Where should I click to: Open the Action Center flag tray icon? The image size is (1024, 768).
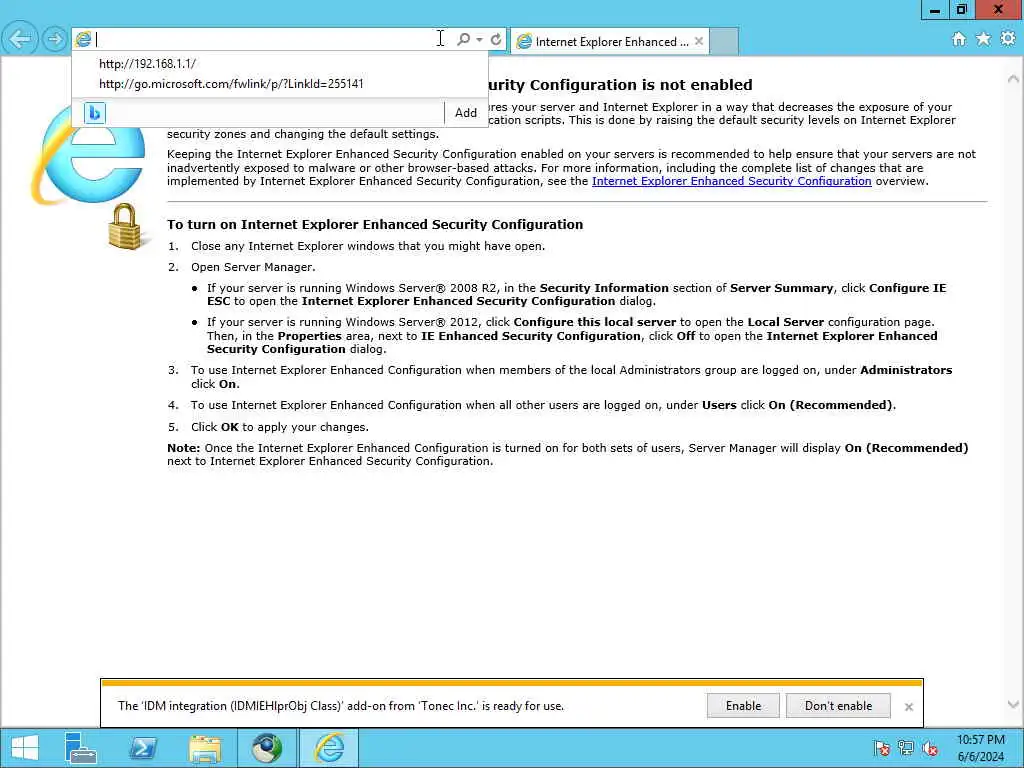(882, 748)
